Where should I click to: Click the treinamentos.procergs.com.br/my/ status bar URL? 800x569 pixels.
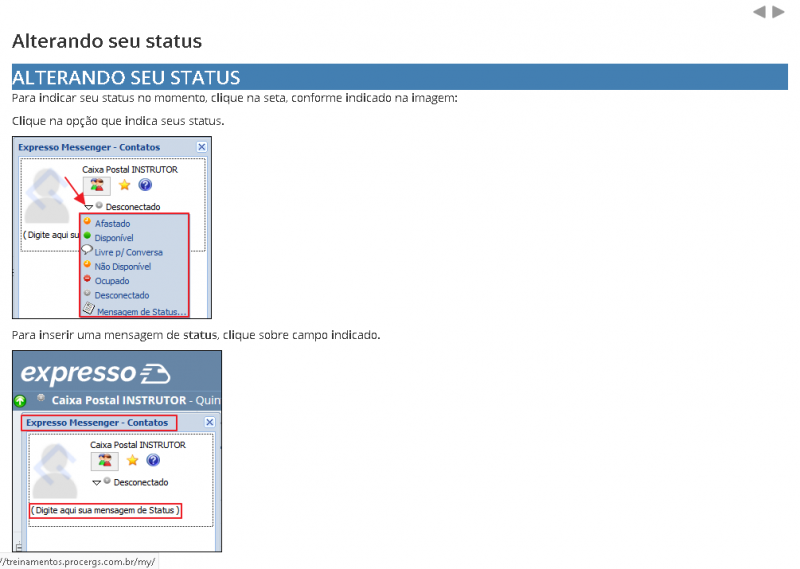coord(78,562)
